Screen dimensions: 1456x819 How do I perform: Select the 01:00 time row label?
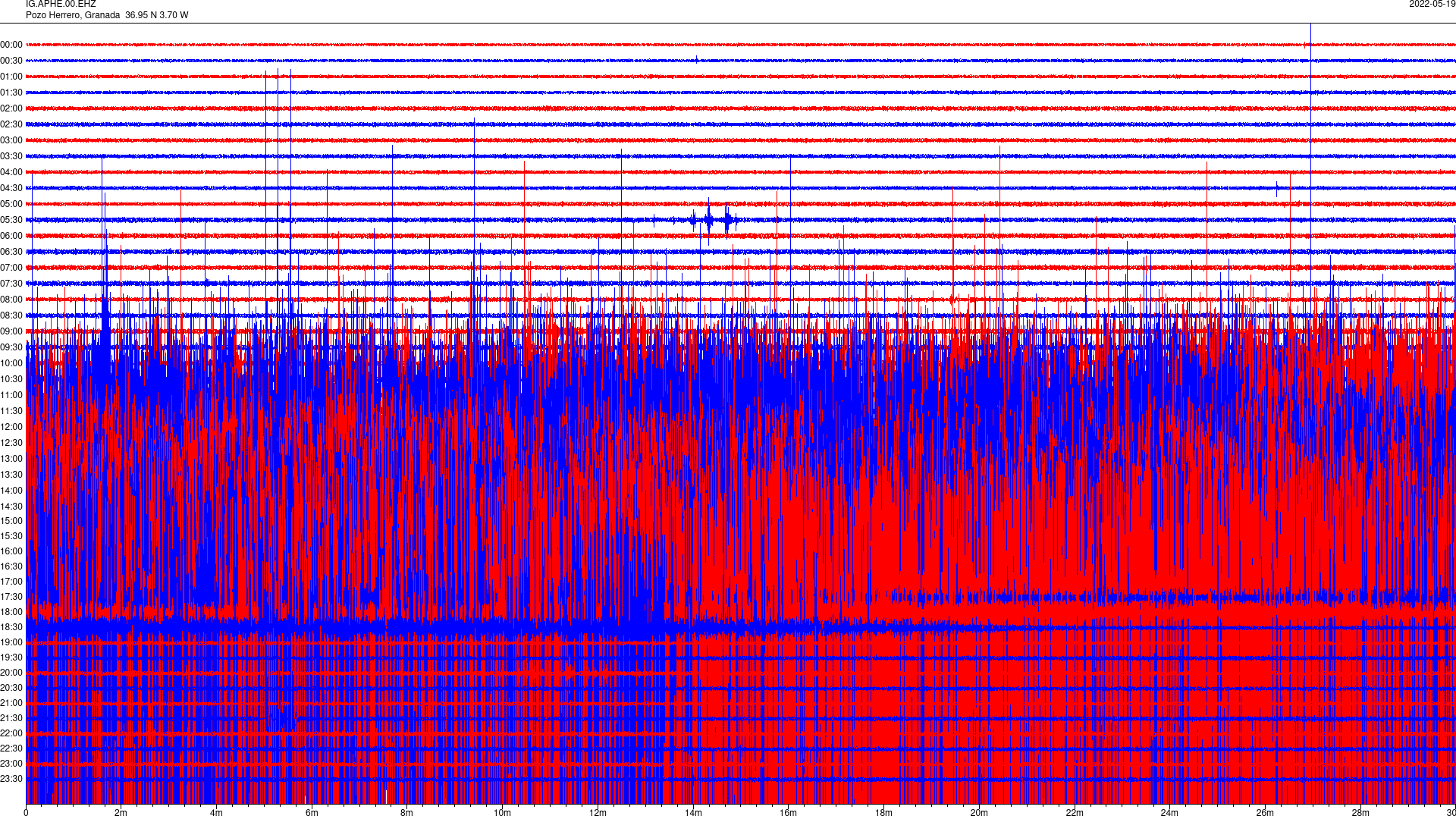pyautogui.click(x=11, y=77)
